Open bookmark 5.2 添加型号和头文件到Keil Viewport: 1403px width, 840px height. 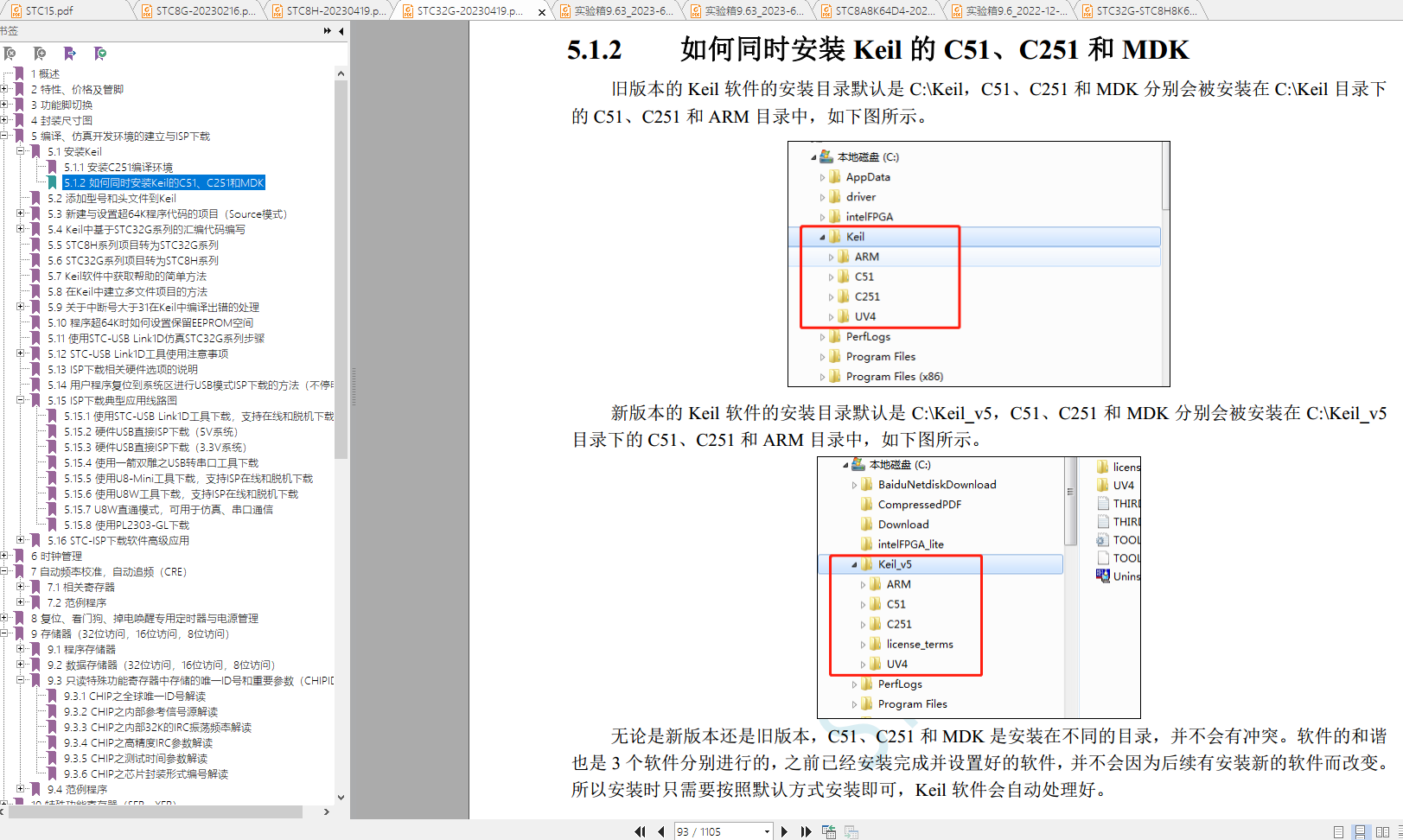pos(112,199)
